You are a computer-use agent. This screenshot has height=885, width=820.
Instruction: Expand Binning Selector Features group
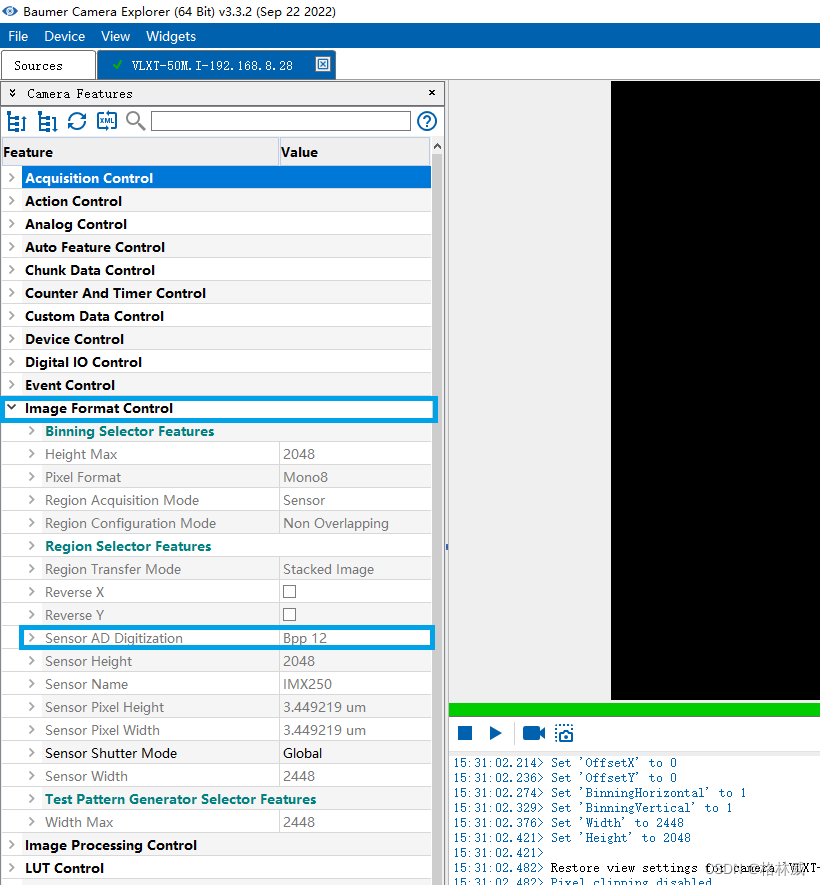click(32, 431)
